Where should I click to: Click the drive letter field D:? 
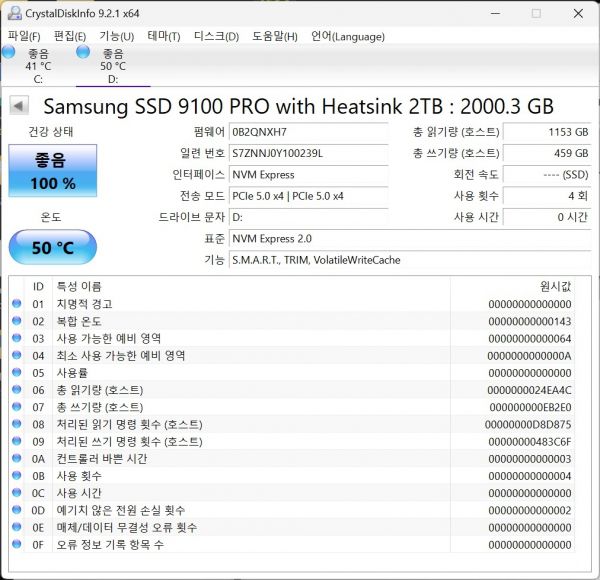click(x=308, y=217)
